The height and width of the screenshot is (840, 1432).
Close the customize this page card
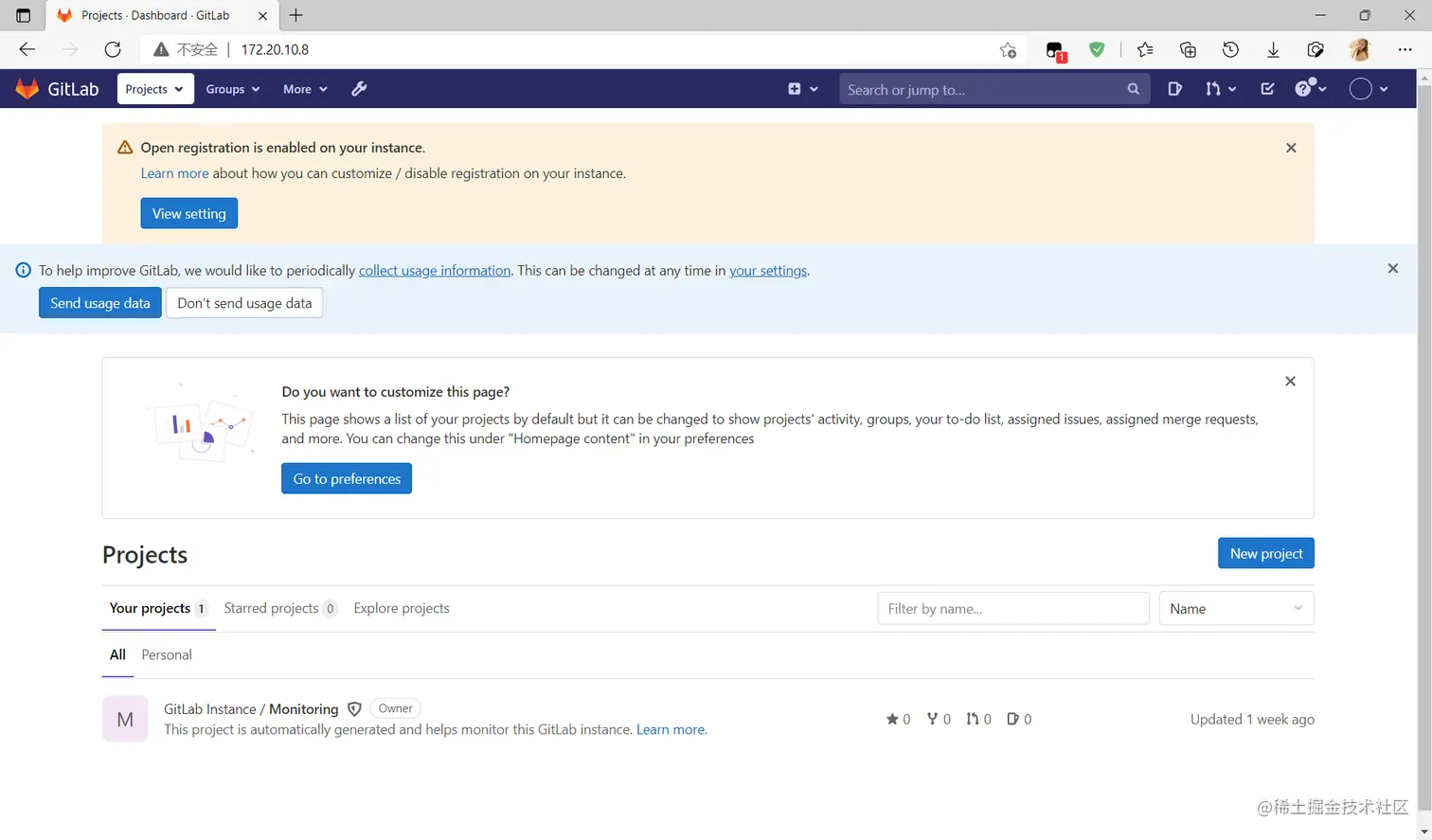click(1290, 381)
